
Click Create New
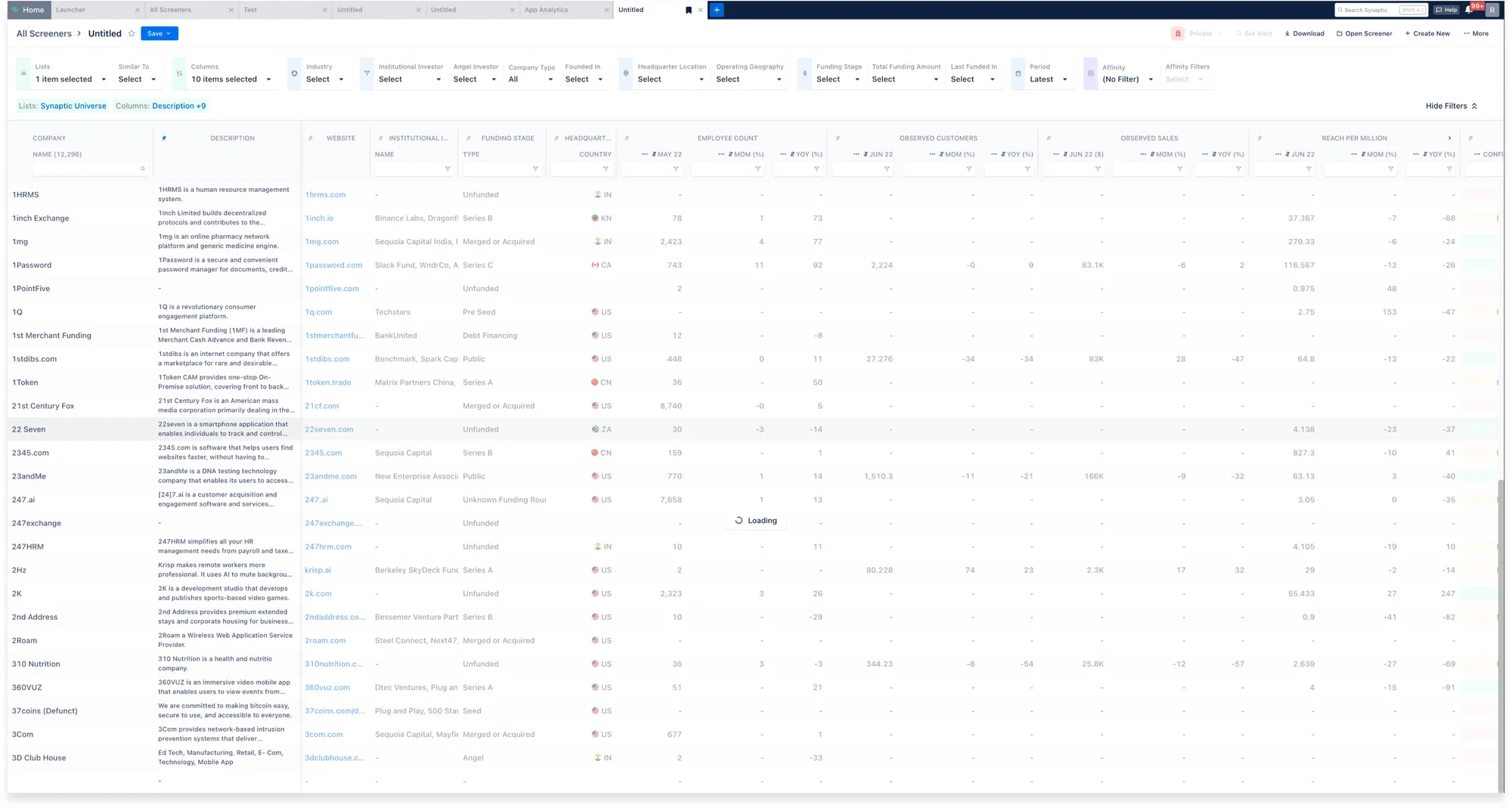tap(1427, 33)
